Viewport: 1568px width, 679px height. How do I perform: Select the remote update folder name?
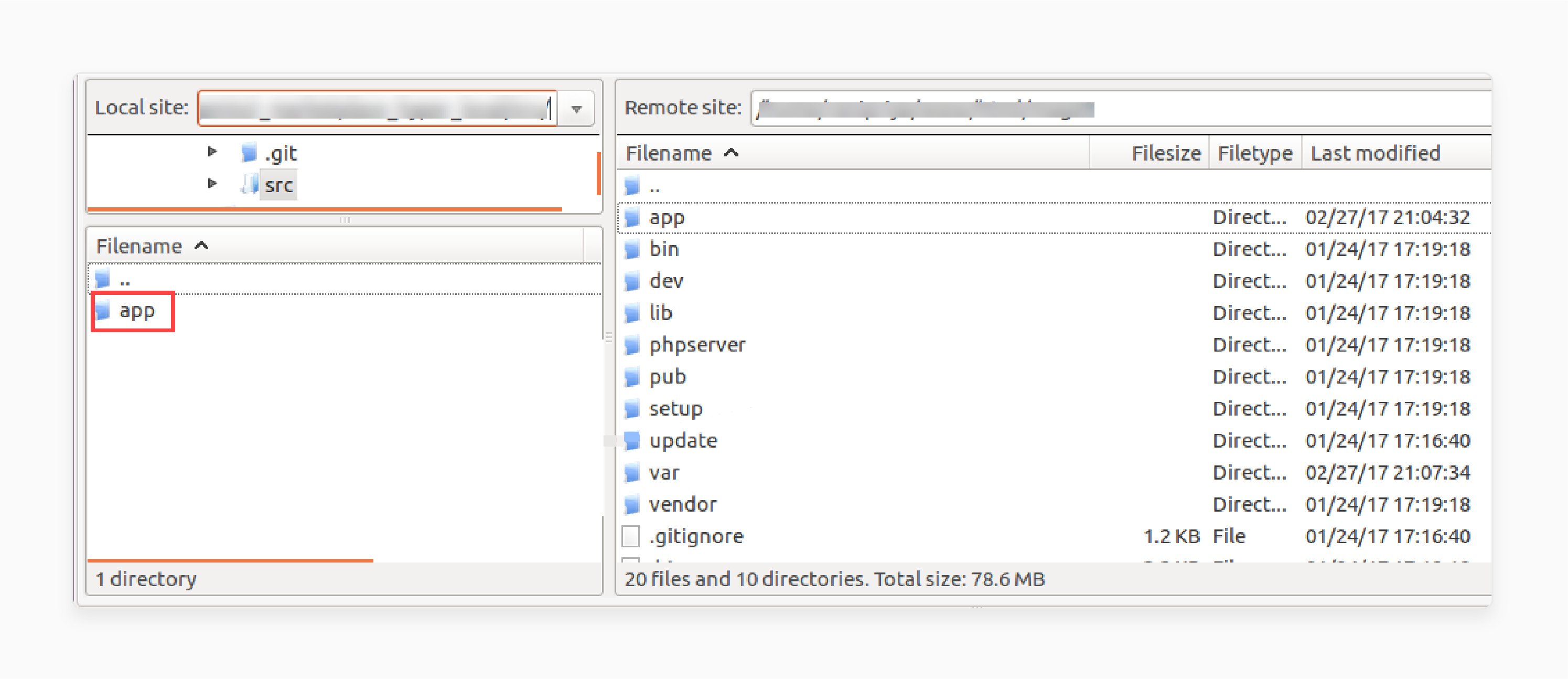(683, 441)
